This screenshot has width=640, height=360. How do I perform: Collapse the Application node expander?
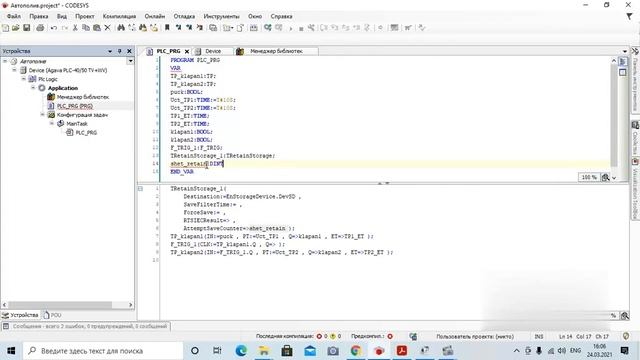[33, 88]
